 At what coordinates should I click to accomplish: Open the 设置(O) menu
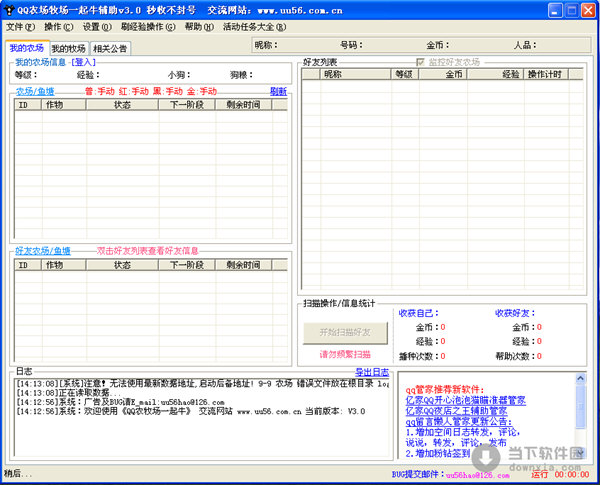click(x=97, y=27)
